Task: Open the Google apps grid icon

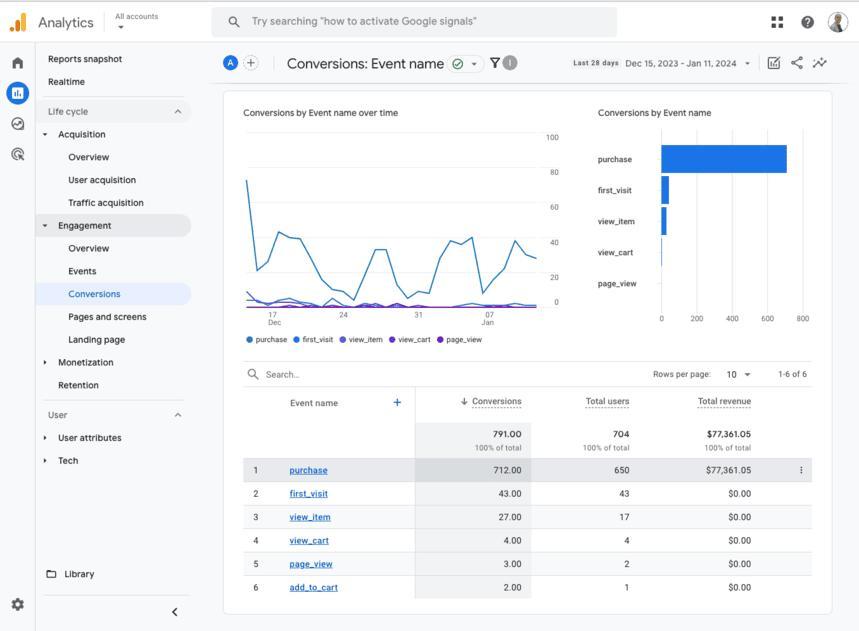Action: point(777,22)
